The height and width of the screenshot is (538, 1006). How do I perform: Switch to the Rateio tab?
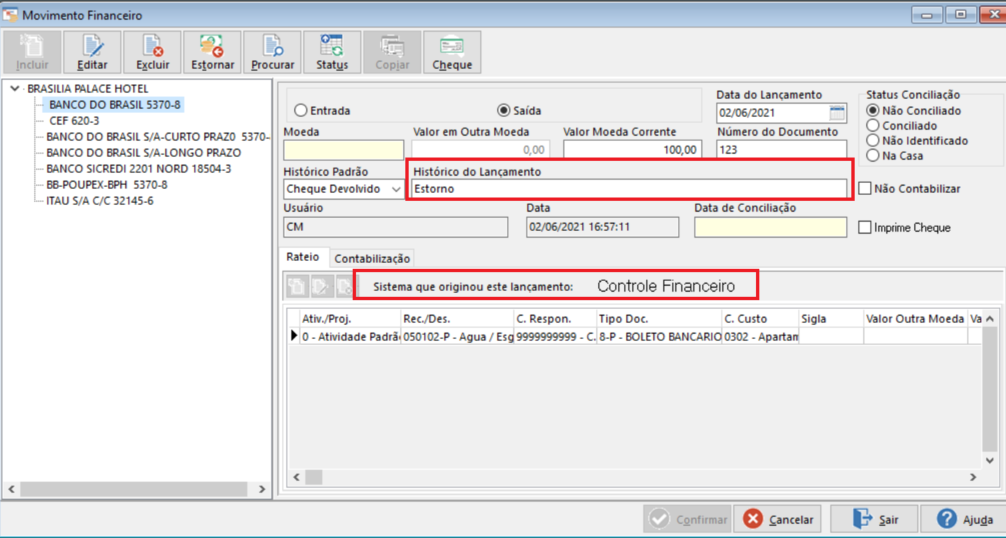click(303, 256)
